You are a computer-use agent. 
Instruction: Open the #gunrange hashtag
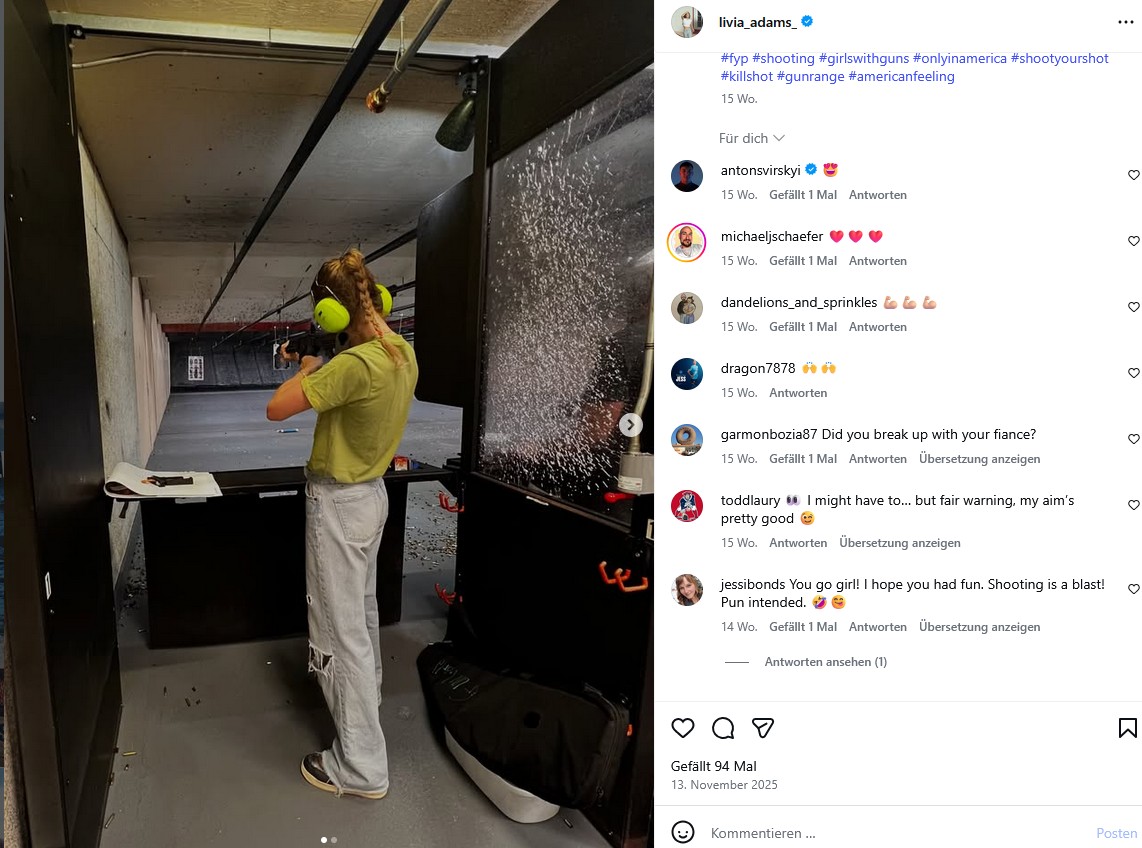coord(811,76)
